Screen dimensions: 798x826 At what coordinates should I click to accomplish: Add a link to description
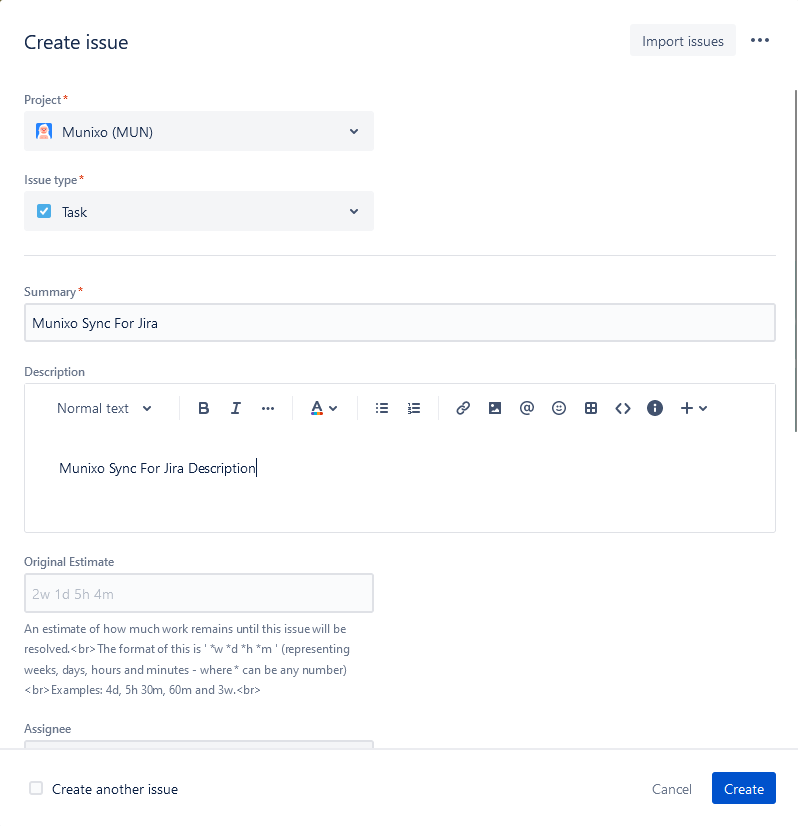tap(463, 408)
